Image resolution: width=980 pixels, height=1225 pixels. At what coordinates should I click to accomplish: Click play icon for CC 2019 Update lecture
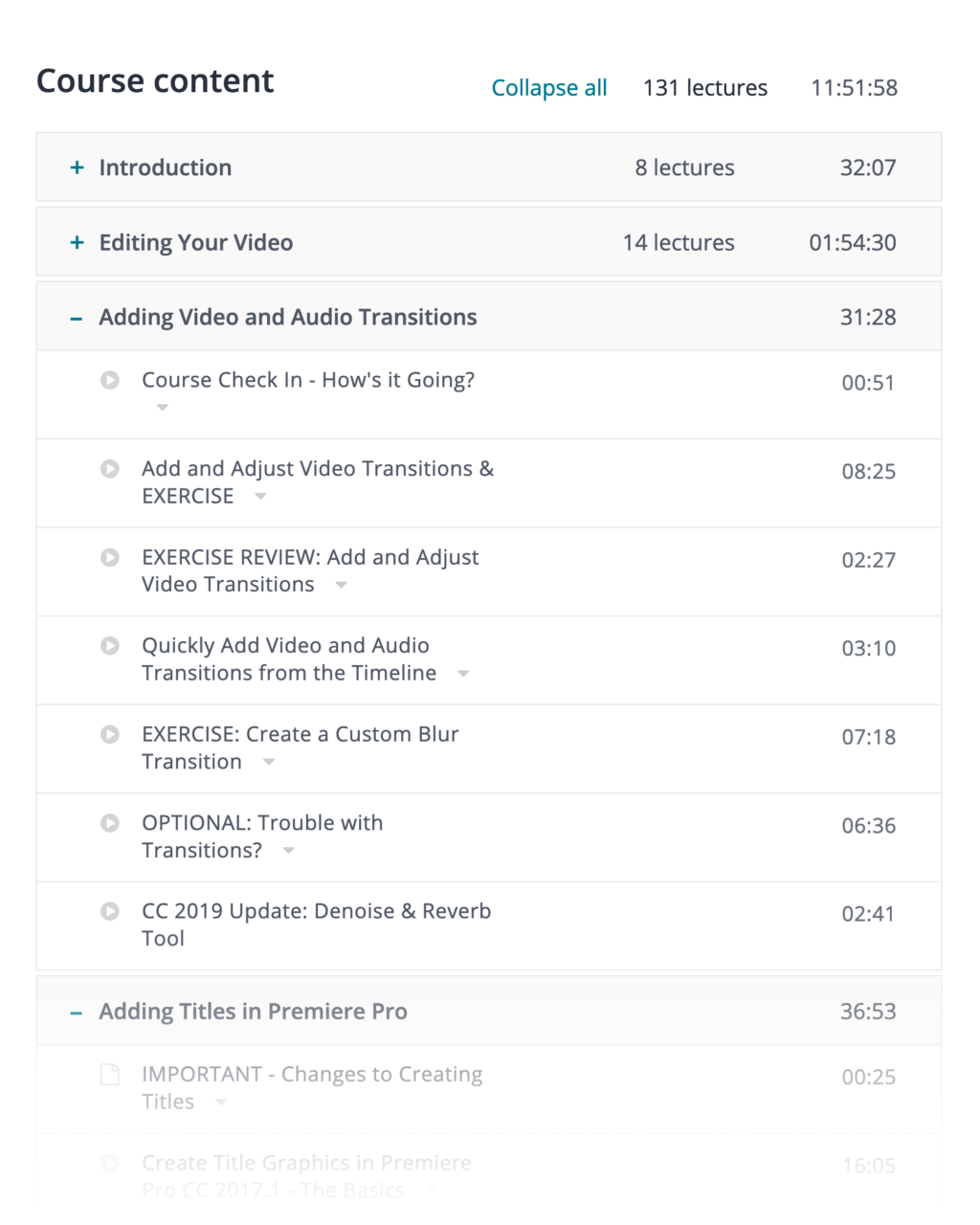(110, 912)
